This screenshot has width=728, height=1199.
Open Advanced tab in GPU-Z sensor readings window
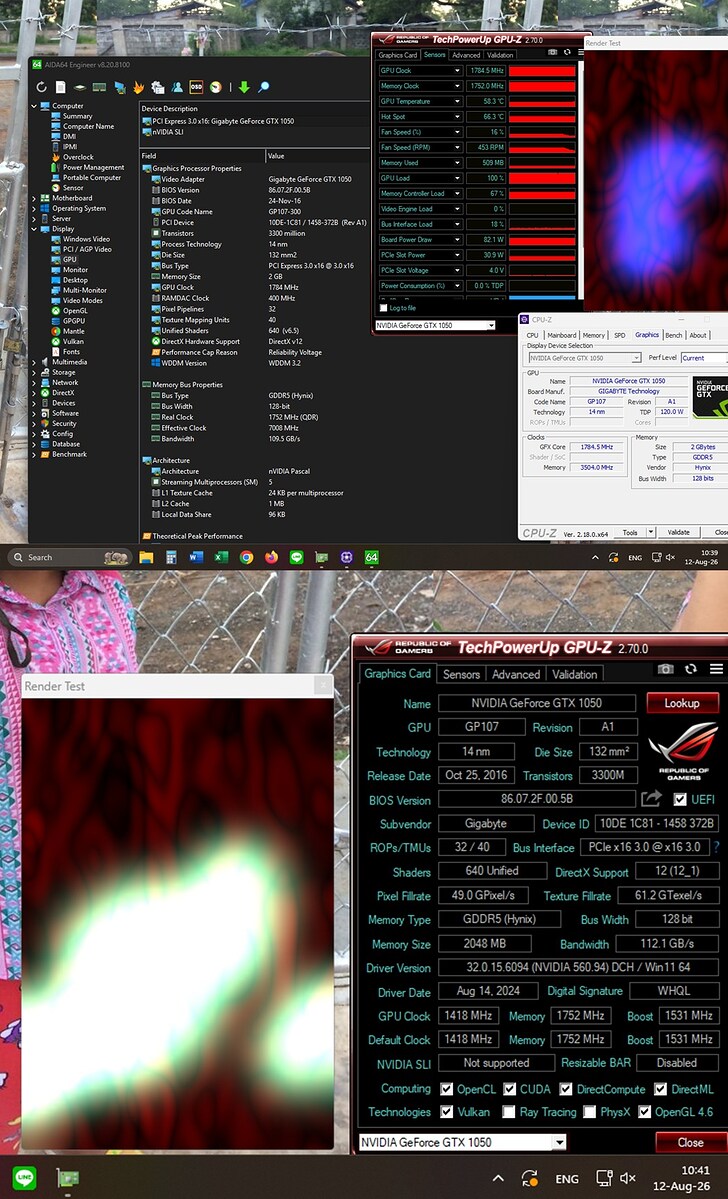click(466, 55)
